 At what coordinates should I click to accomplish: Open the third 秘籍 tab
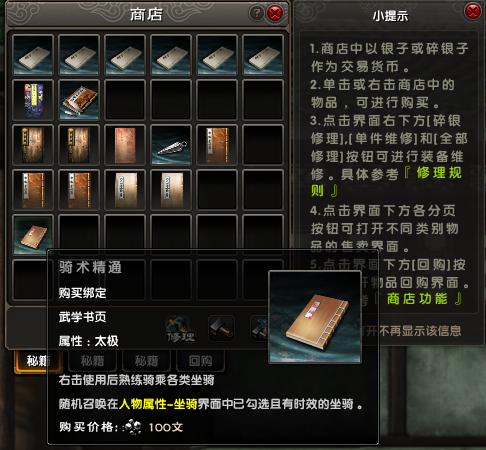[x=146, y=361]
